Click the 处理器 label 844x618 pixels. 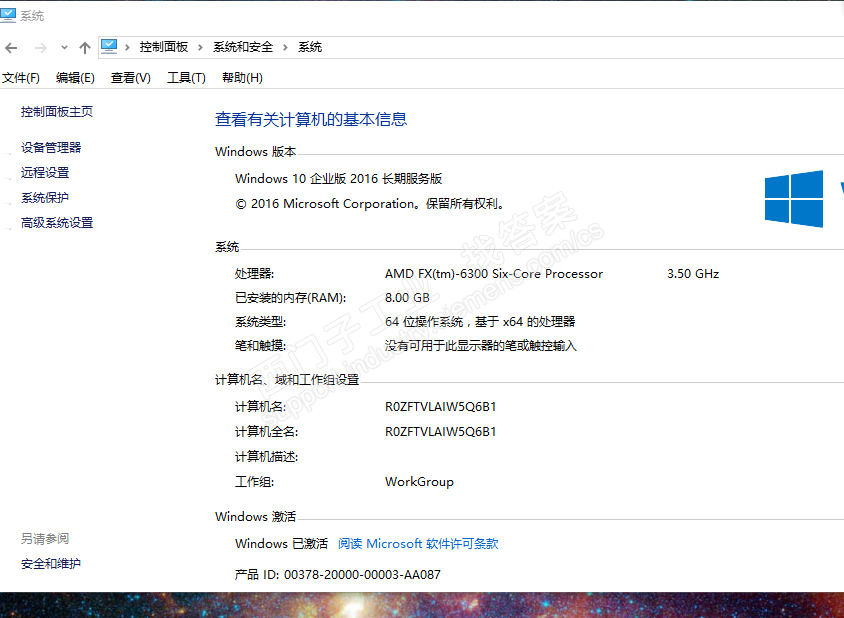point(255,273)
